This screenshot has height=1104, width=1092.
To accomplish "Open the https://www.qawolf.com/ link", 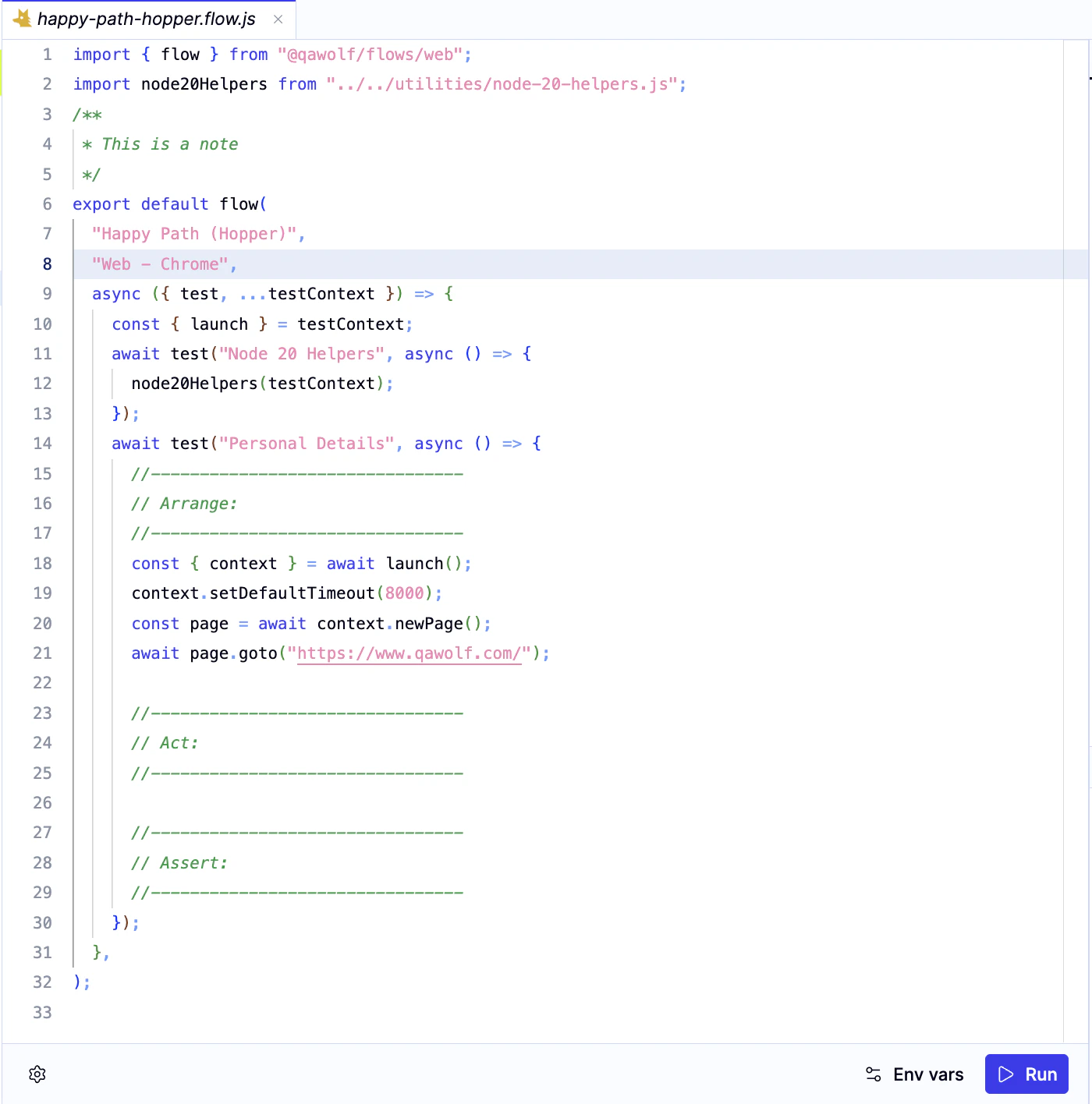I will [x=409, y=653].
